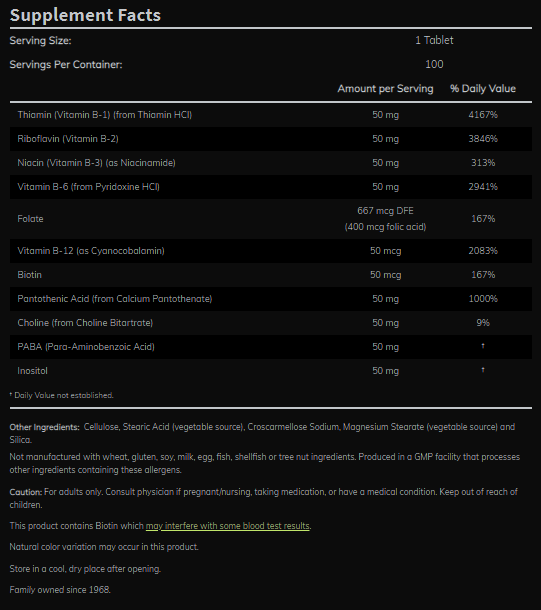Image resolution: width=541 pixels, height=610 pixels.
Task: Click the Caution label text
Action: click(x=26, y=492)
